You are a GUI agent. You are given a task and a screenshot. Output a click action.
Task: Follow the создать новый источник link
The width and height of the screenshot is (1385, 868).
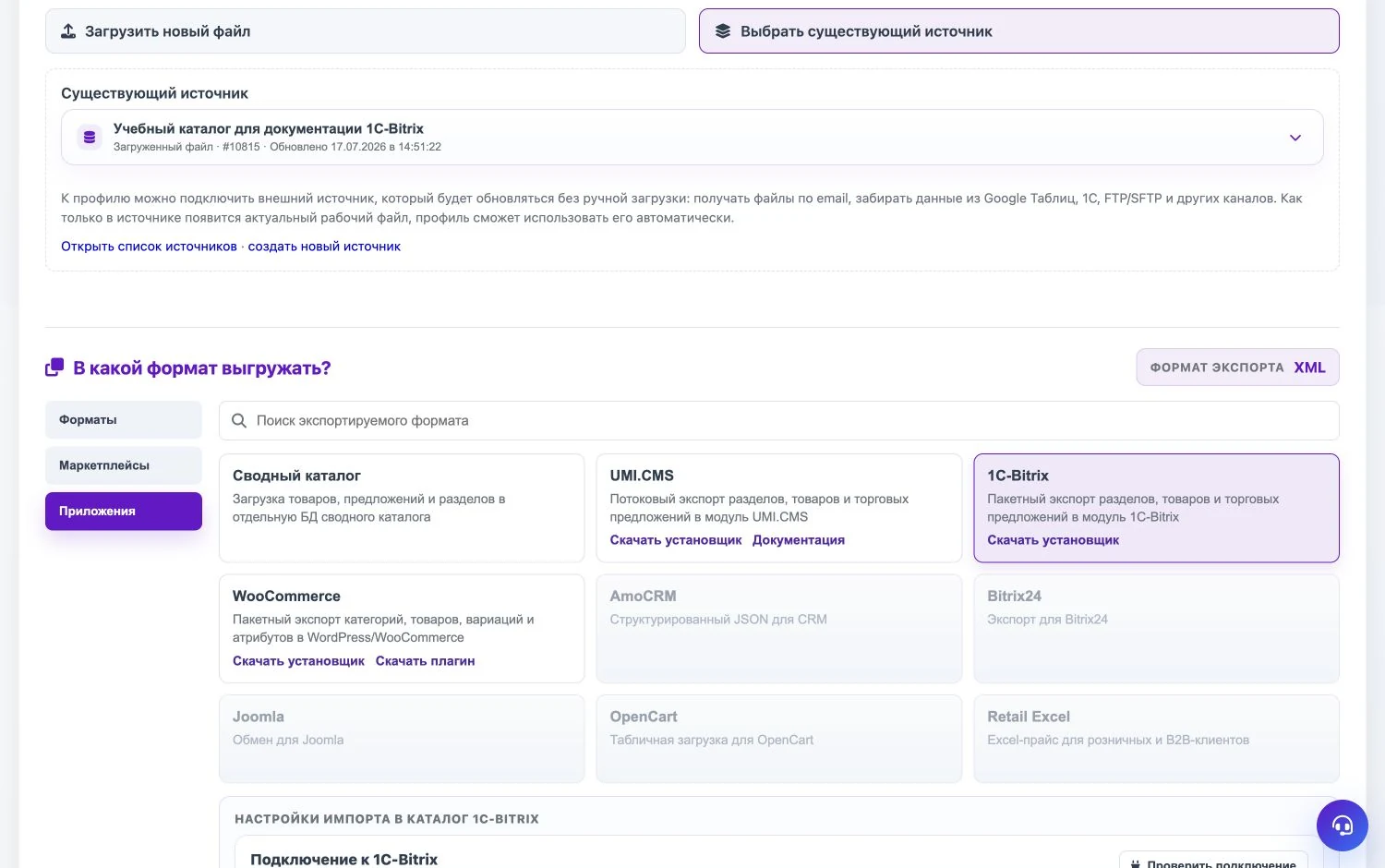tap(324, 247)
